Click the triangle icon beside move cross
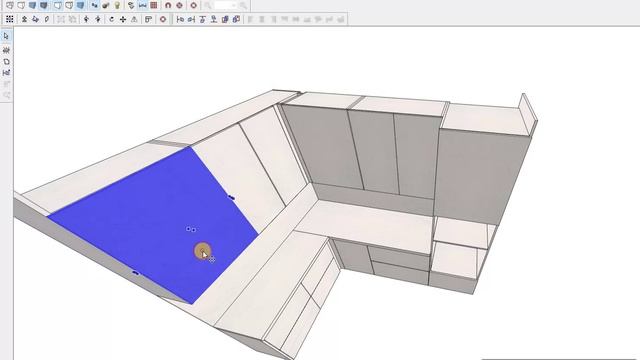 click(x=134, y=19)
